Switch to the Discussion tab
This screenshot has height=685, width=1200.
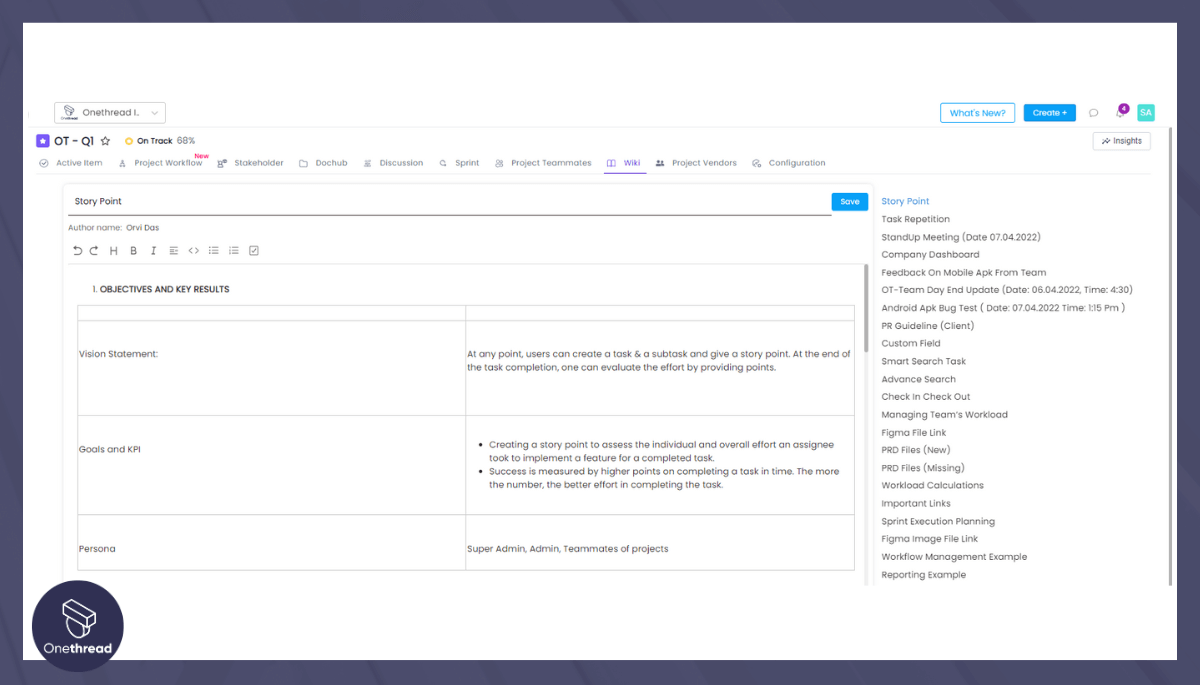[401, 162]
